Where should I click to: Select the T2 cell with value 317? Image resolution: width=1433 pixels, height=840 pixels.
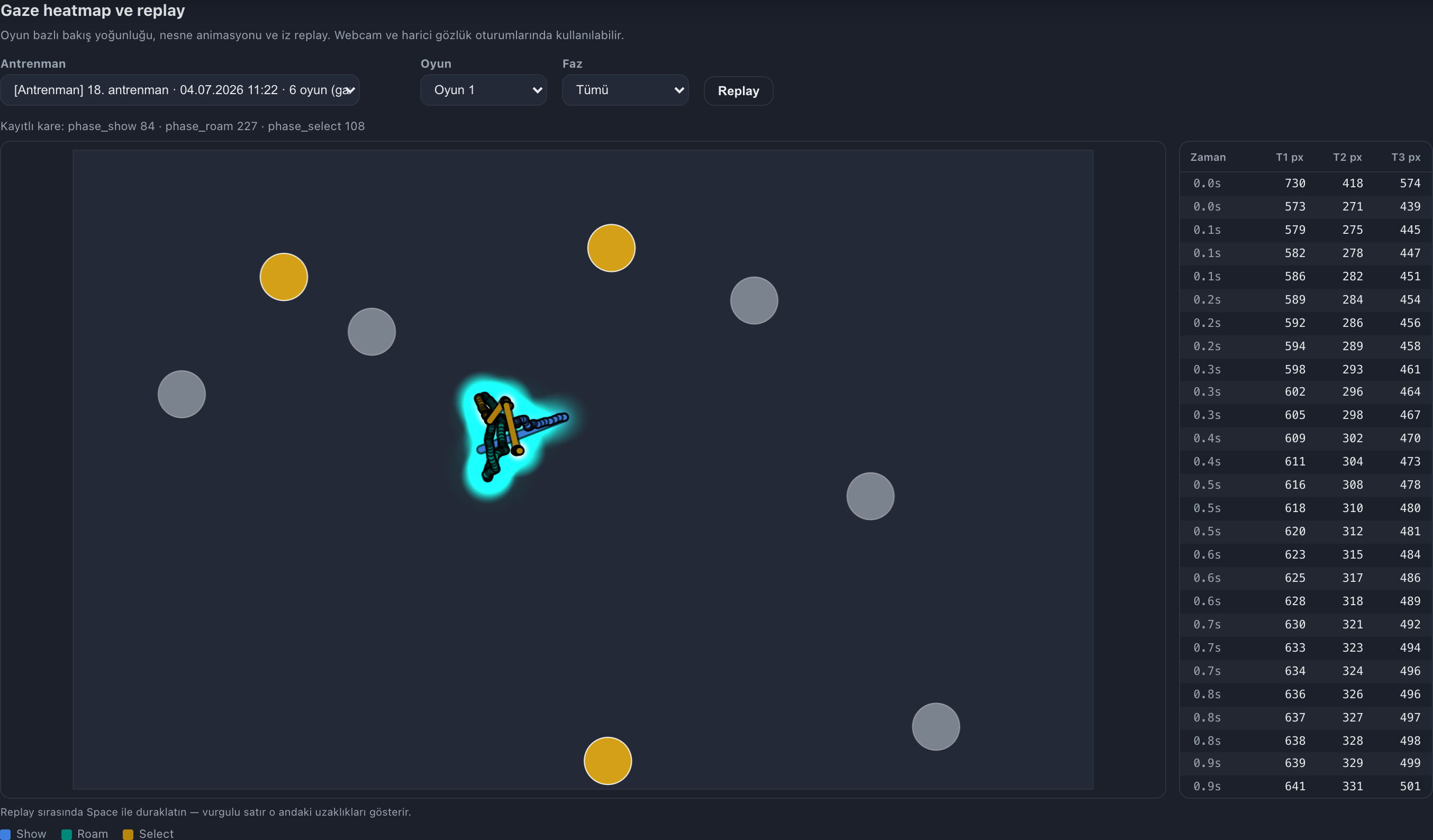click(1352, 578)
